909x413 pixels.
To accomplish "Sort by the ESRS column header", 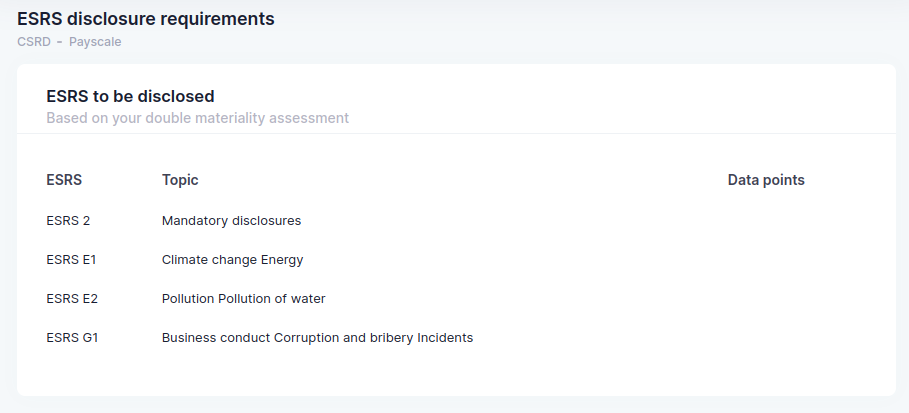I will point(64,180).
